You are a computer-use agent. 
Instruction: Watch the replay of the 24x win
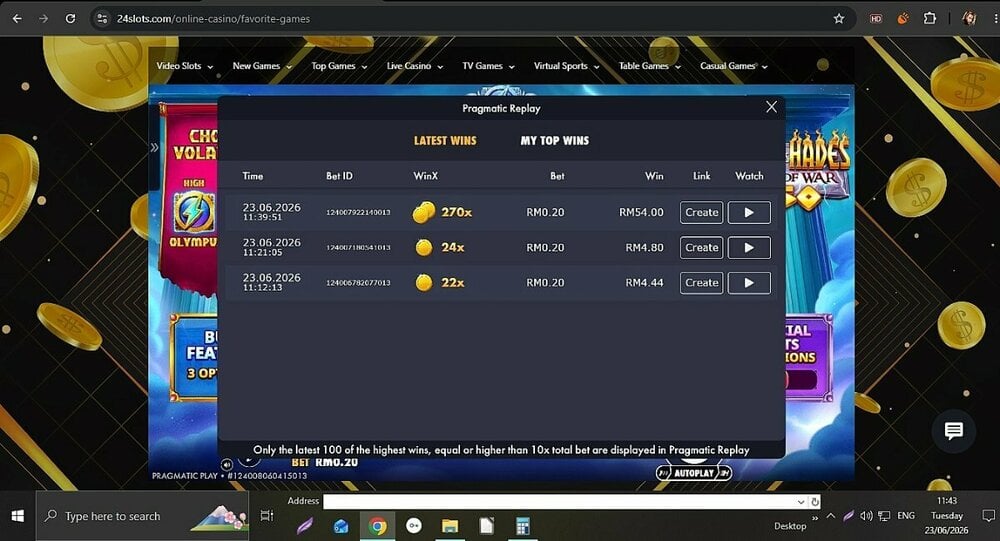749,248
